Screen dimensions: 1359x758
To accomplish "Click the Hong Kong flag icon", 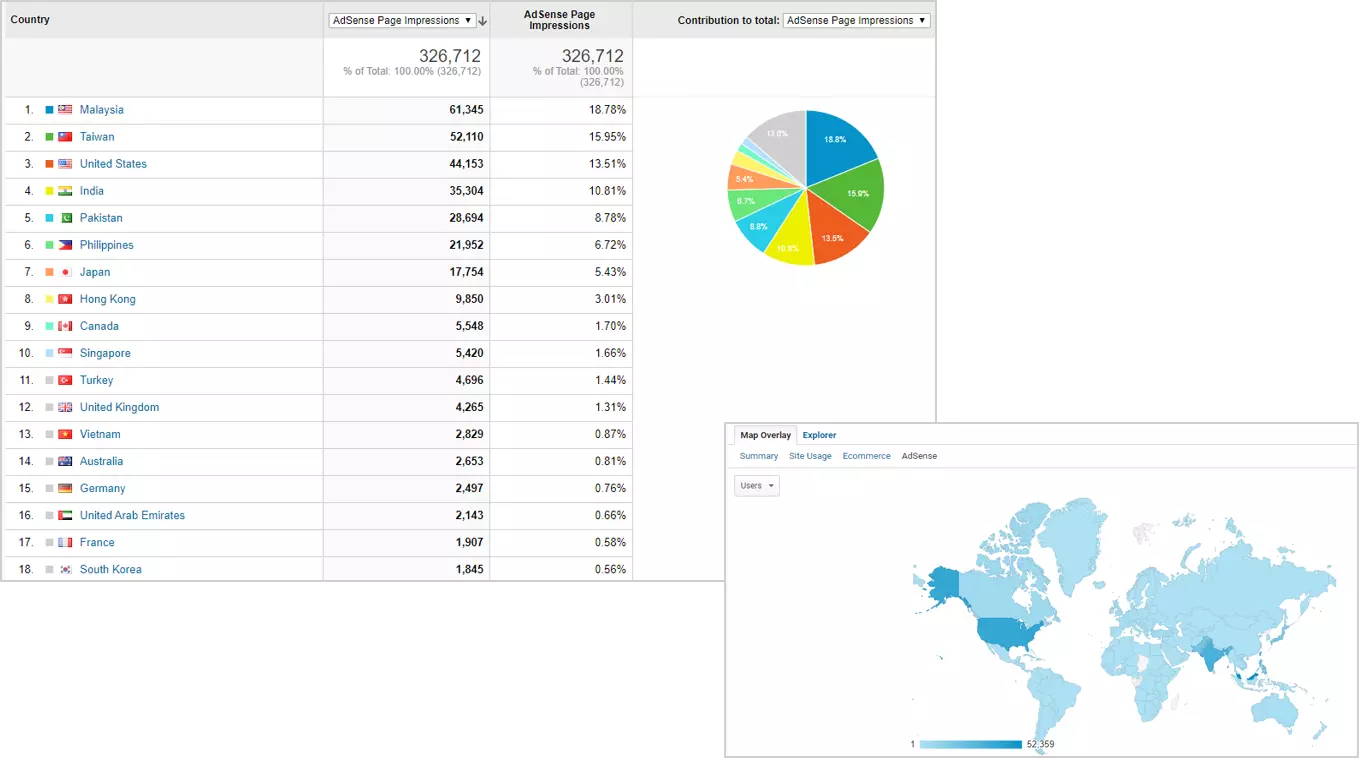I will pyautogui.click(x=65, y=299).
